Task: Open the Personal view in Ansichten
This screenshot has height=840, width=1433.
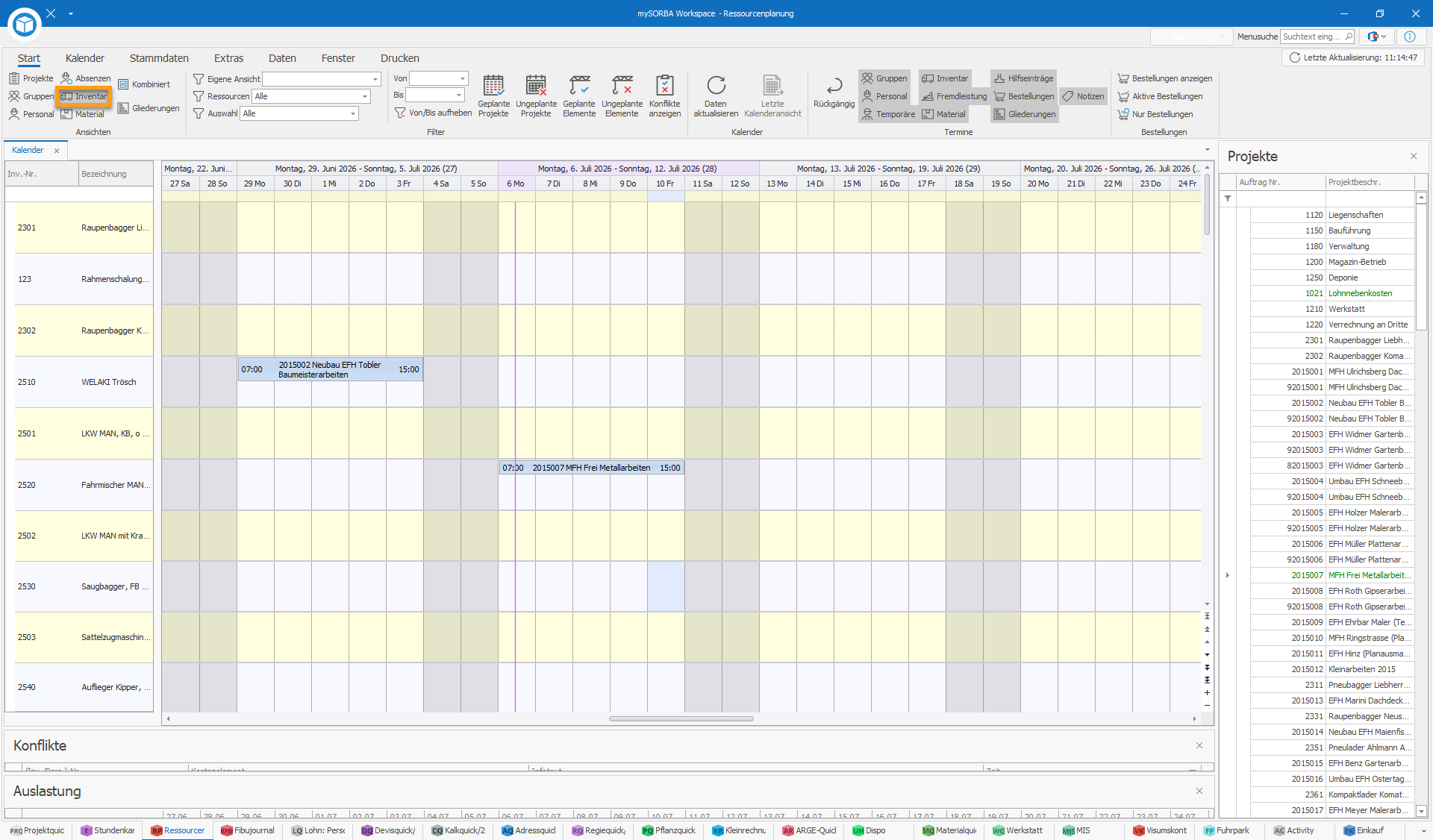Action: coord(31,114)
